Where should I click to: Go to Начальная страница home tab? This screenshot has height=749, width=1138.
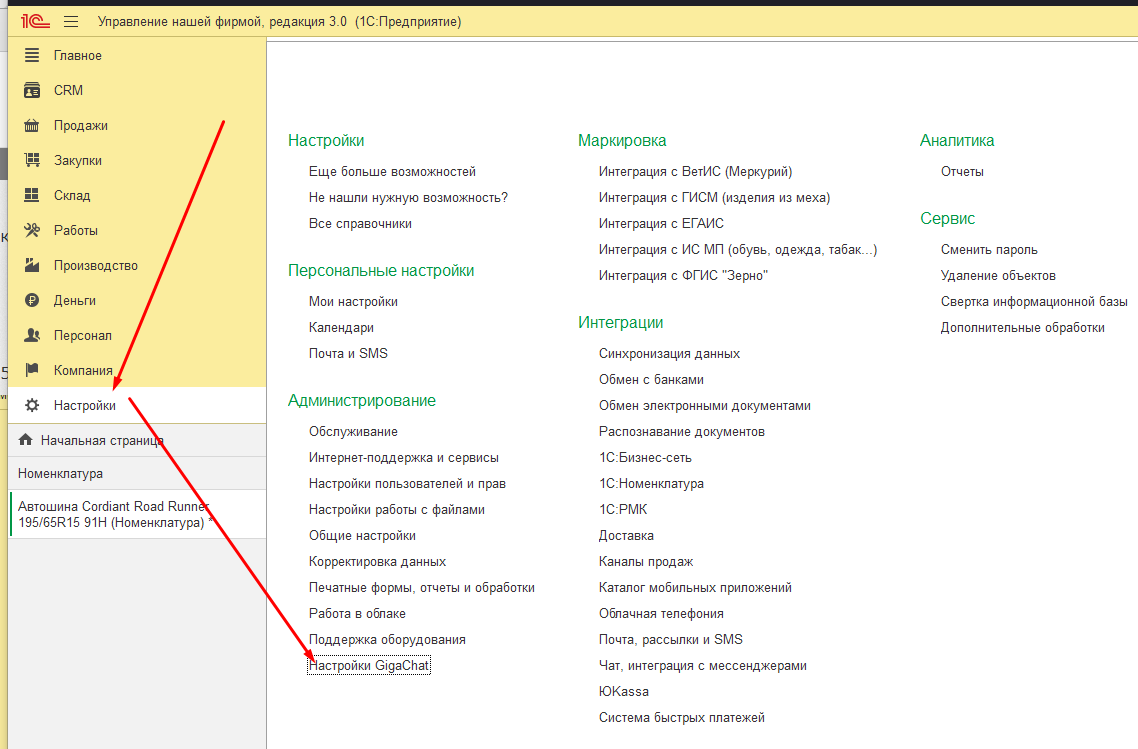click(x=101, y=440)
